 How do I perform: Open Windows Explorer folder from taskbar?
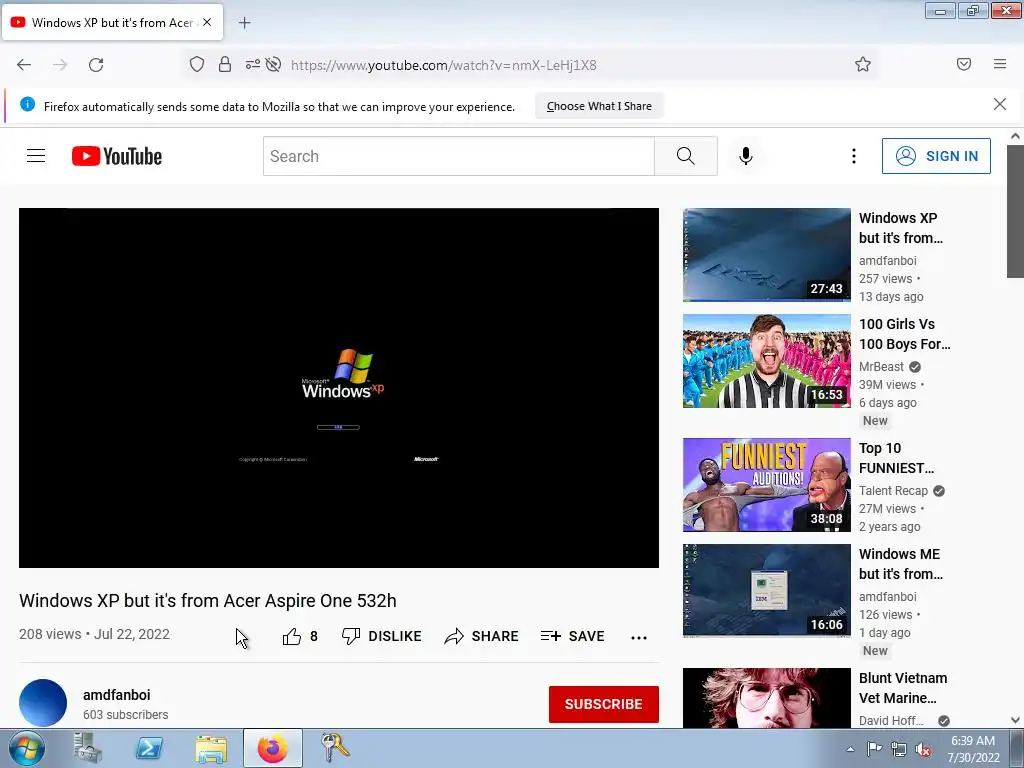(x=211, y=748)
